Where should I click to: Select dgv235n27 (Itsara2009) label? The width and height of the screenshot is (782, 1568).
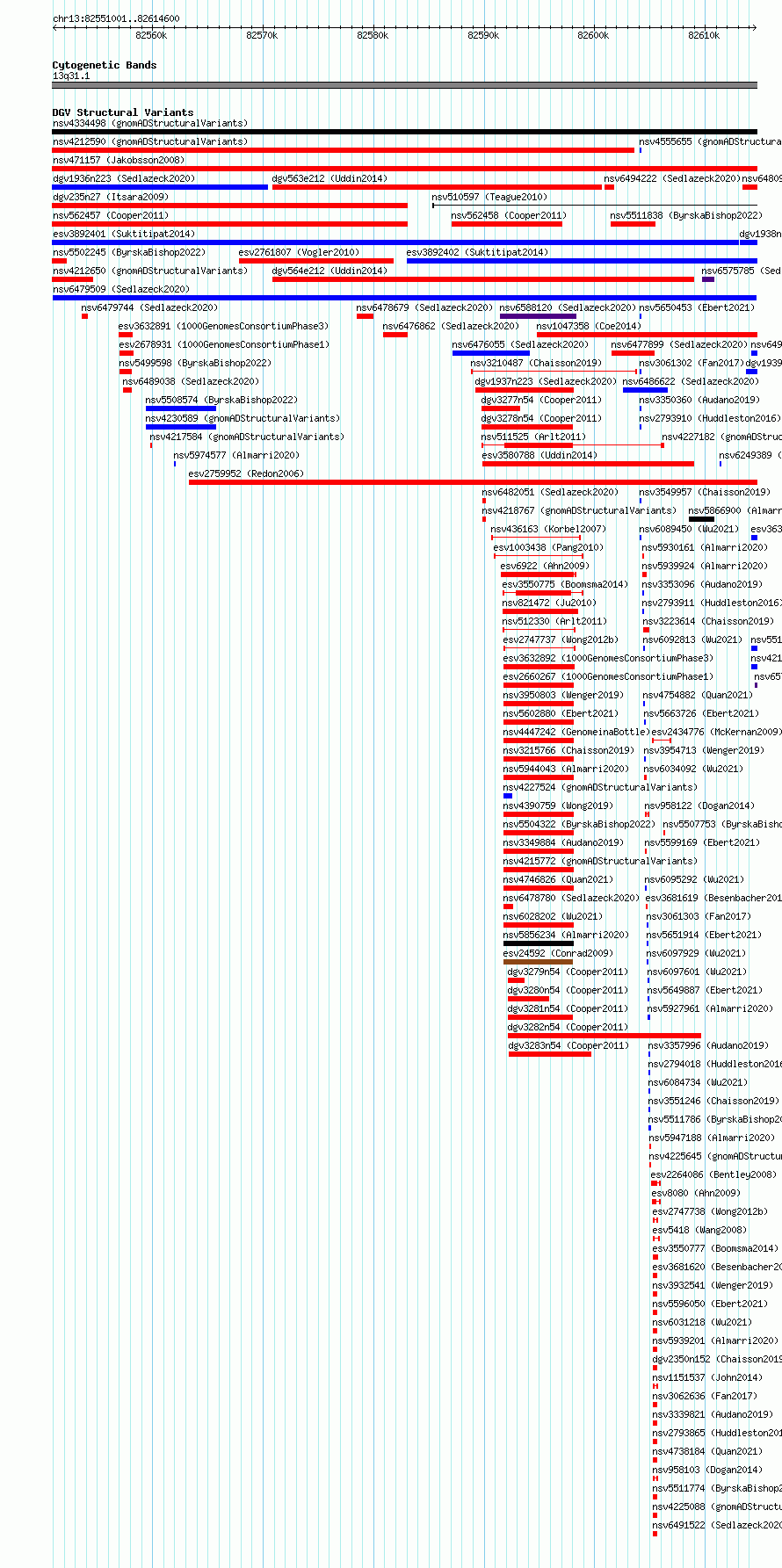[x=111, y=197]
